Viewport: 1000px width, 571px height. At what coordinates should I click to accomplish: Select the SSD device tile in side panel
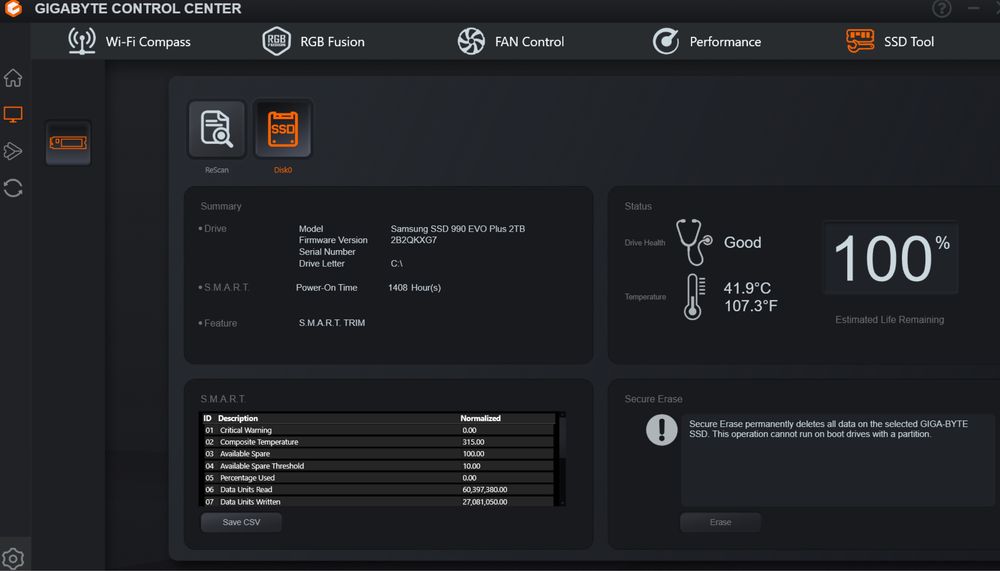point(68,143)
